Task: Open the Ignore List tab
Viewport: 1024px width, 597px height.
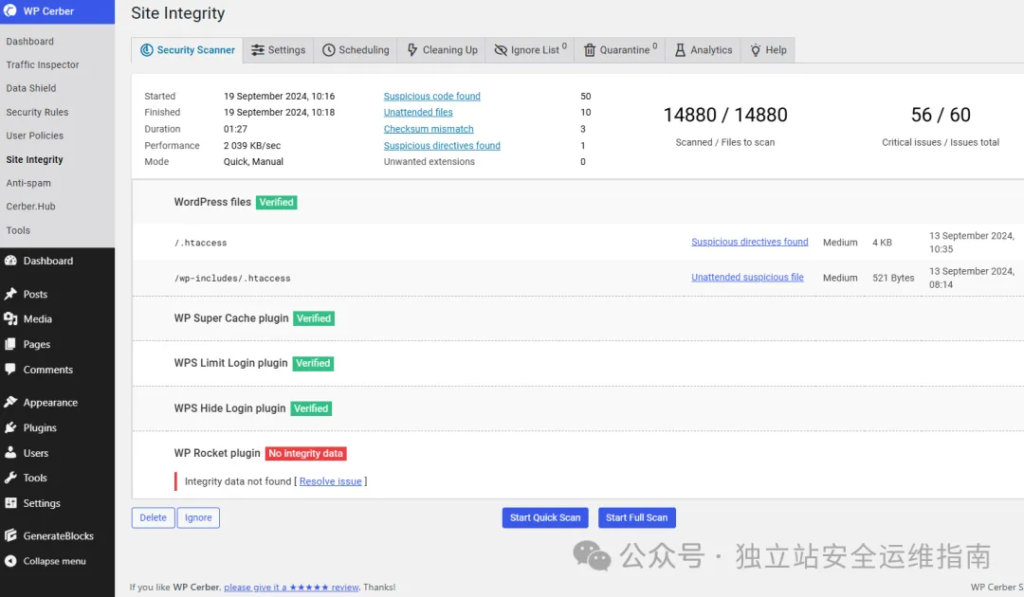Action: point(530,50)
